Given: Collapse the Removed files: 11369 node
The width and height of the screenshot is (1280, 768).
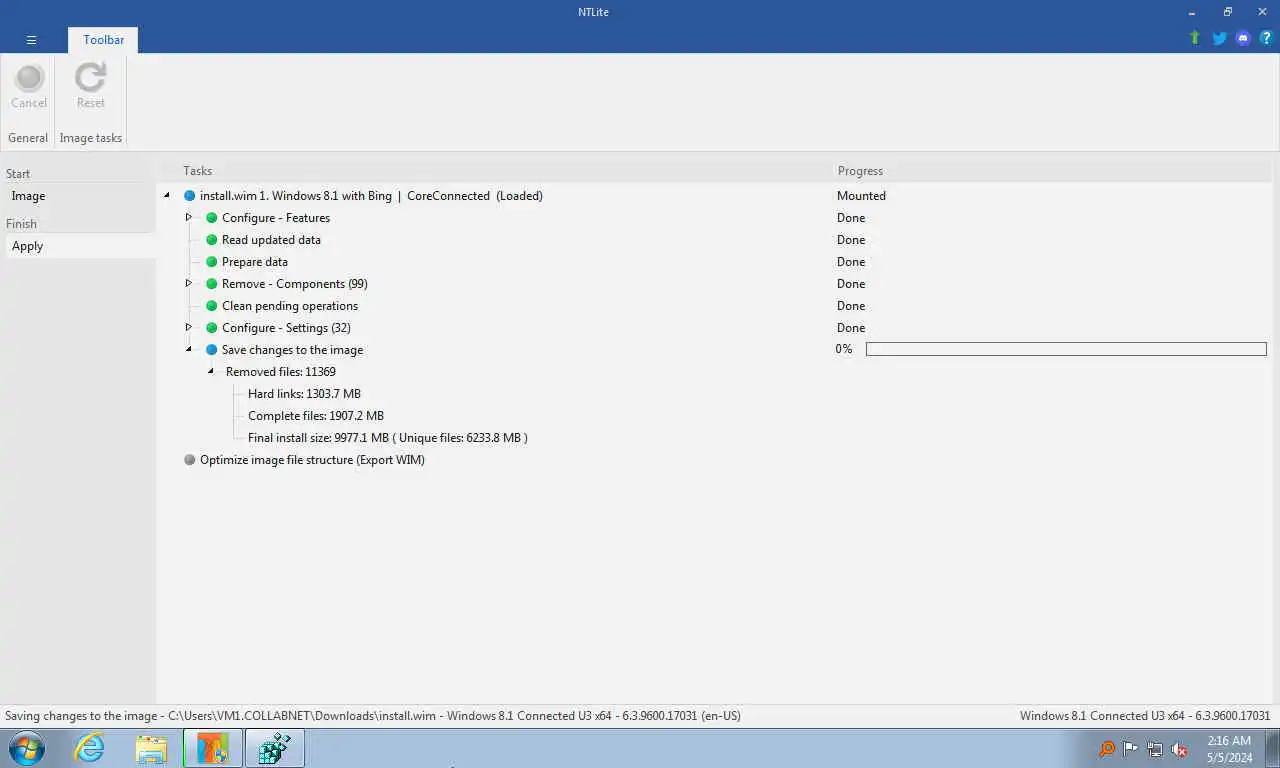Looking at the screenshot, I should pyautogui.click(x=211, y=372).
